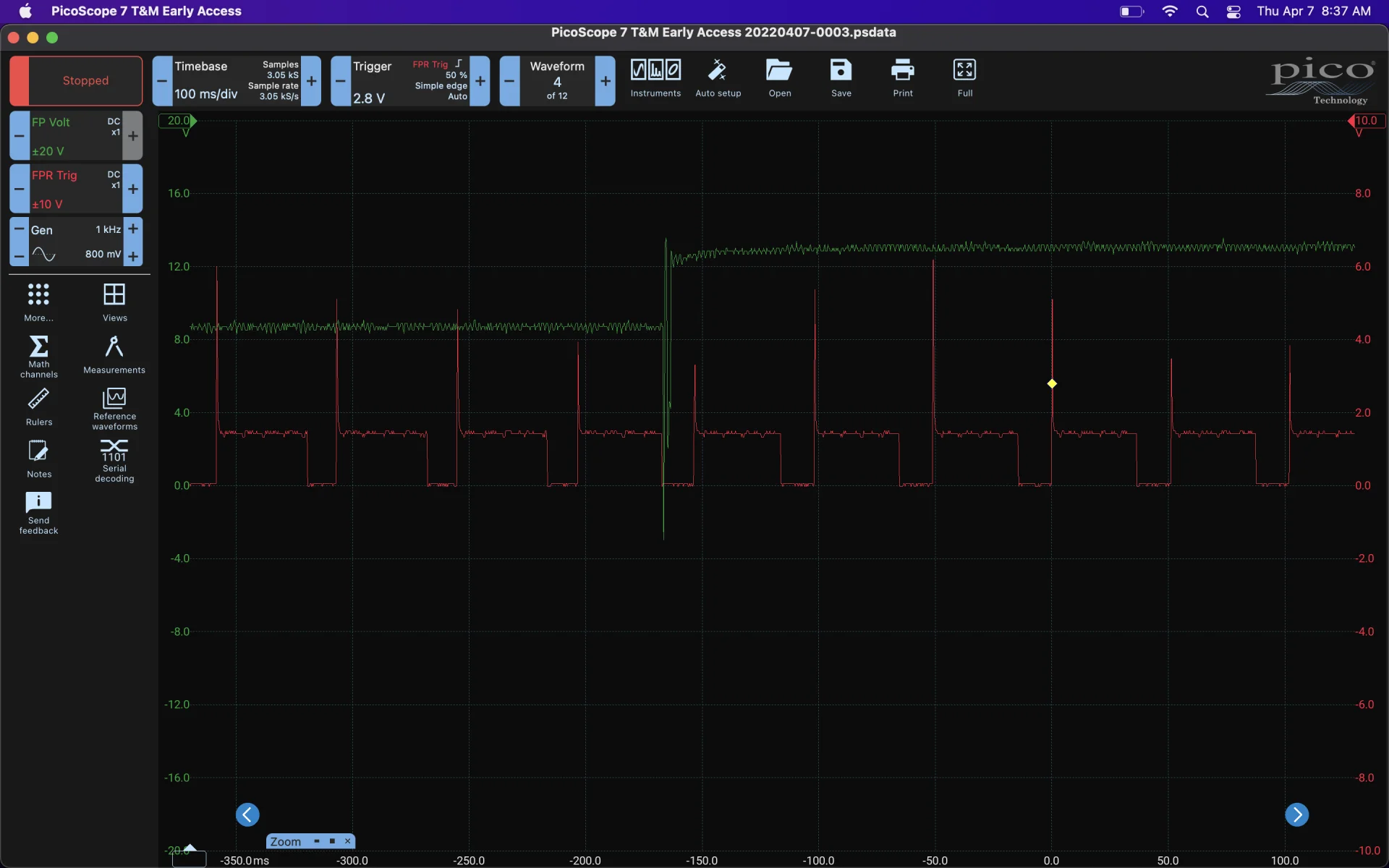Open Math channels panel
Screen dimensions: 1389x868
click(x=39, y=355)
